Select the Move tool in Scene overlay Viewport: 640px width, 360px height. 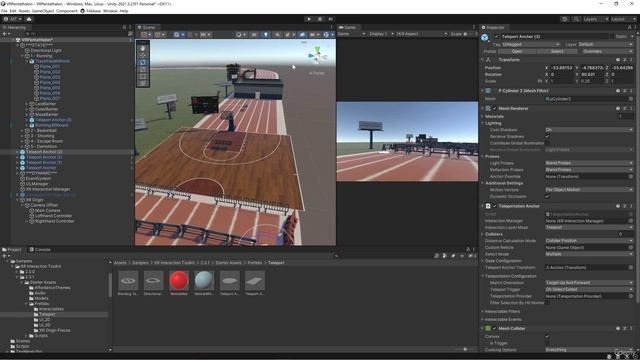pos(143,55)
